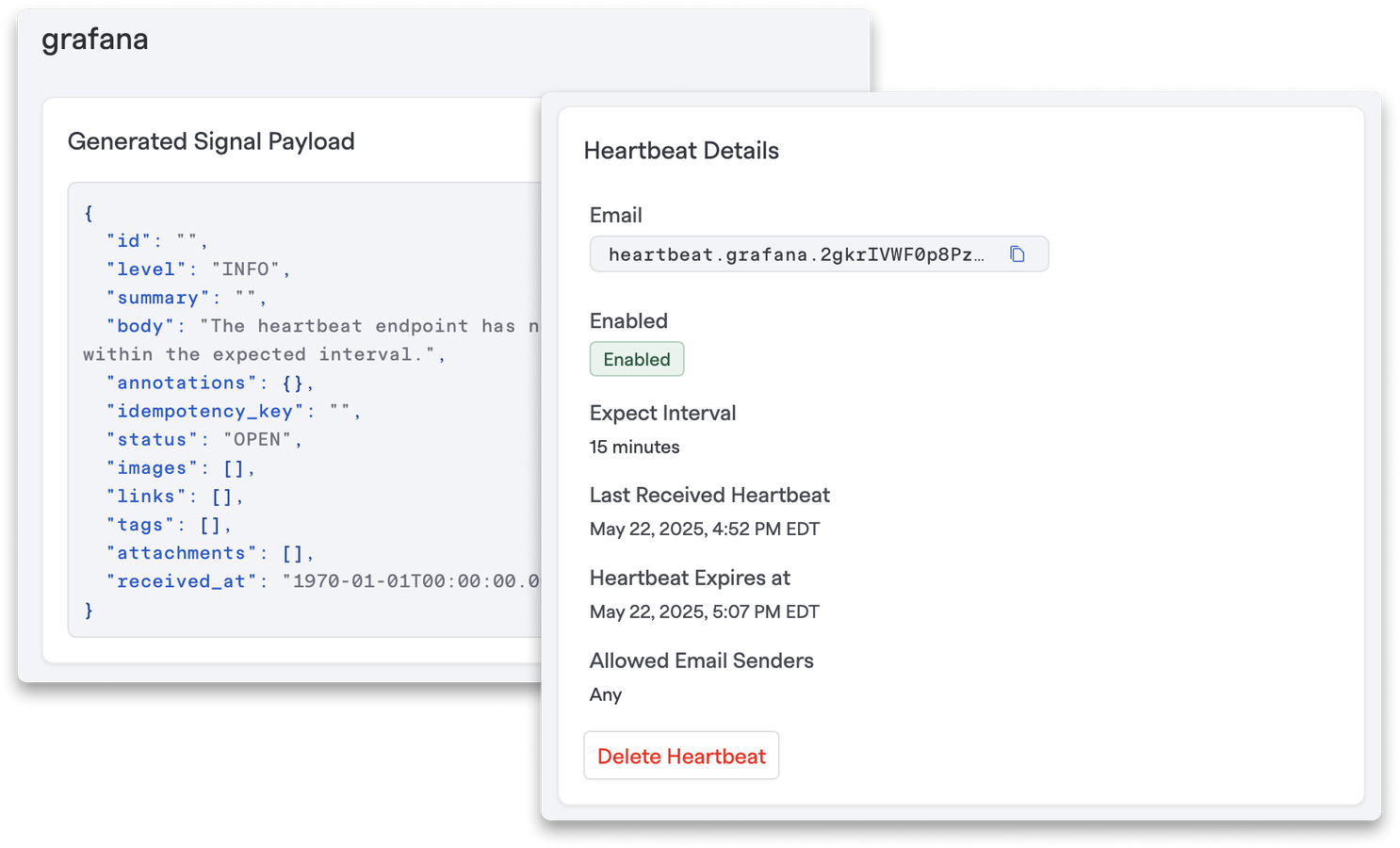Click the Delete Heartbeat button
This screenshot has width=1400, height=848.
point(681,756)
